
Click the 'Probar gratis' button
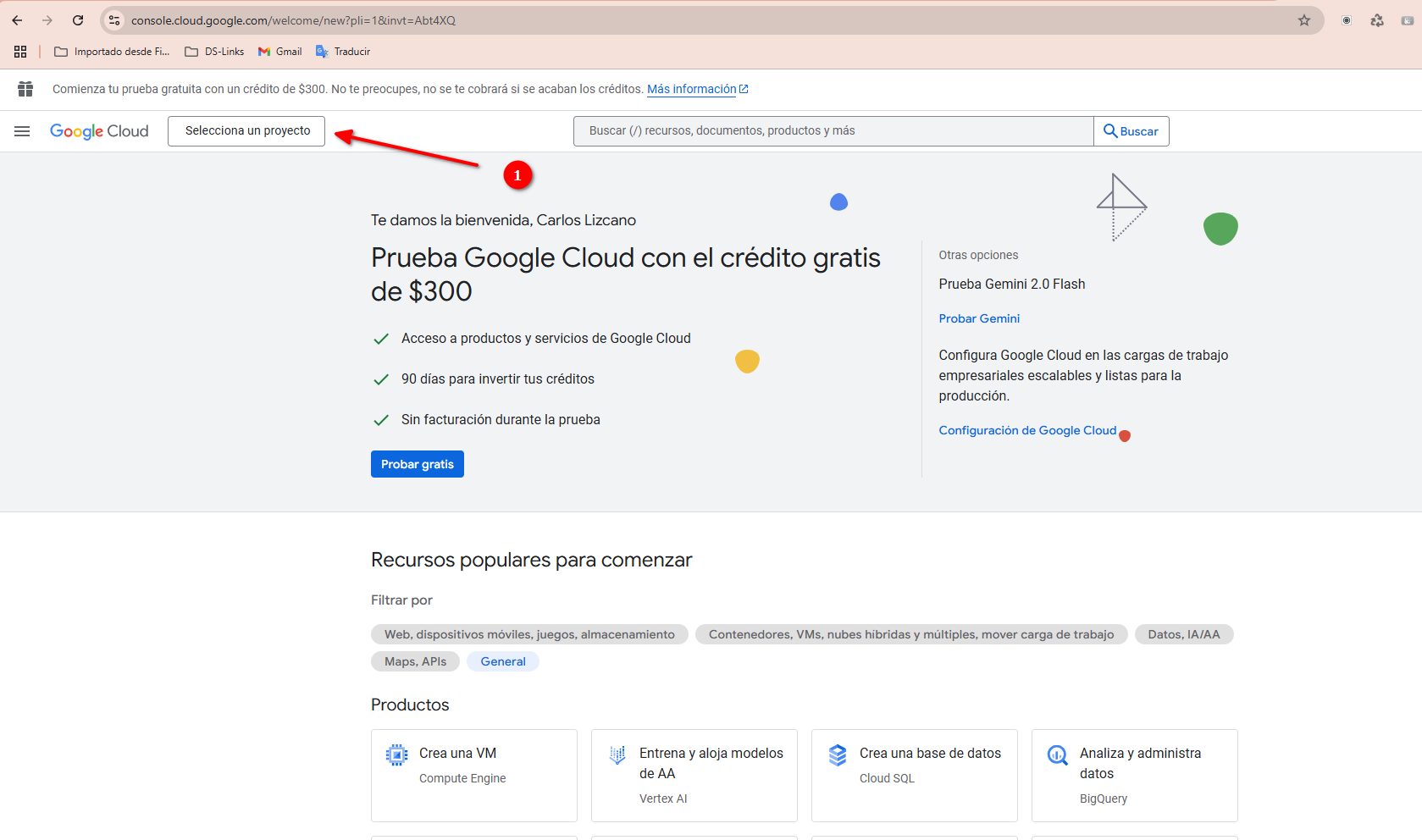pyautogui.click(x=417, y=464)
